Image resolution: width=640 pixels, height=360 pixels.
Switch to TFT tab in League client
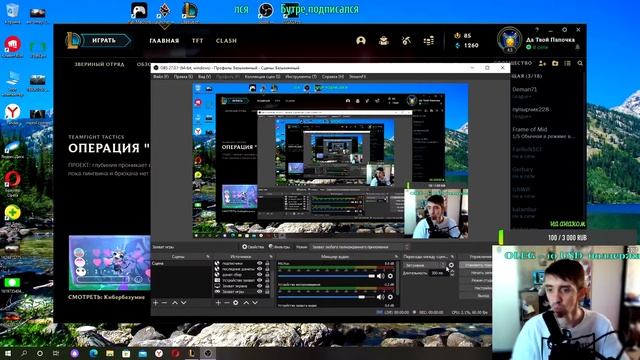tap(198, 41)
